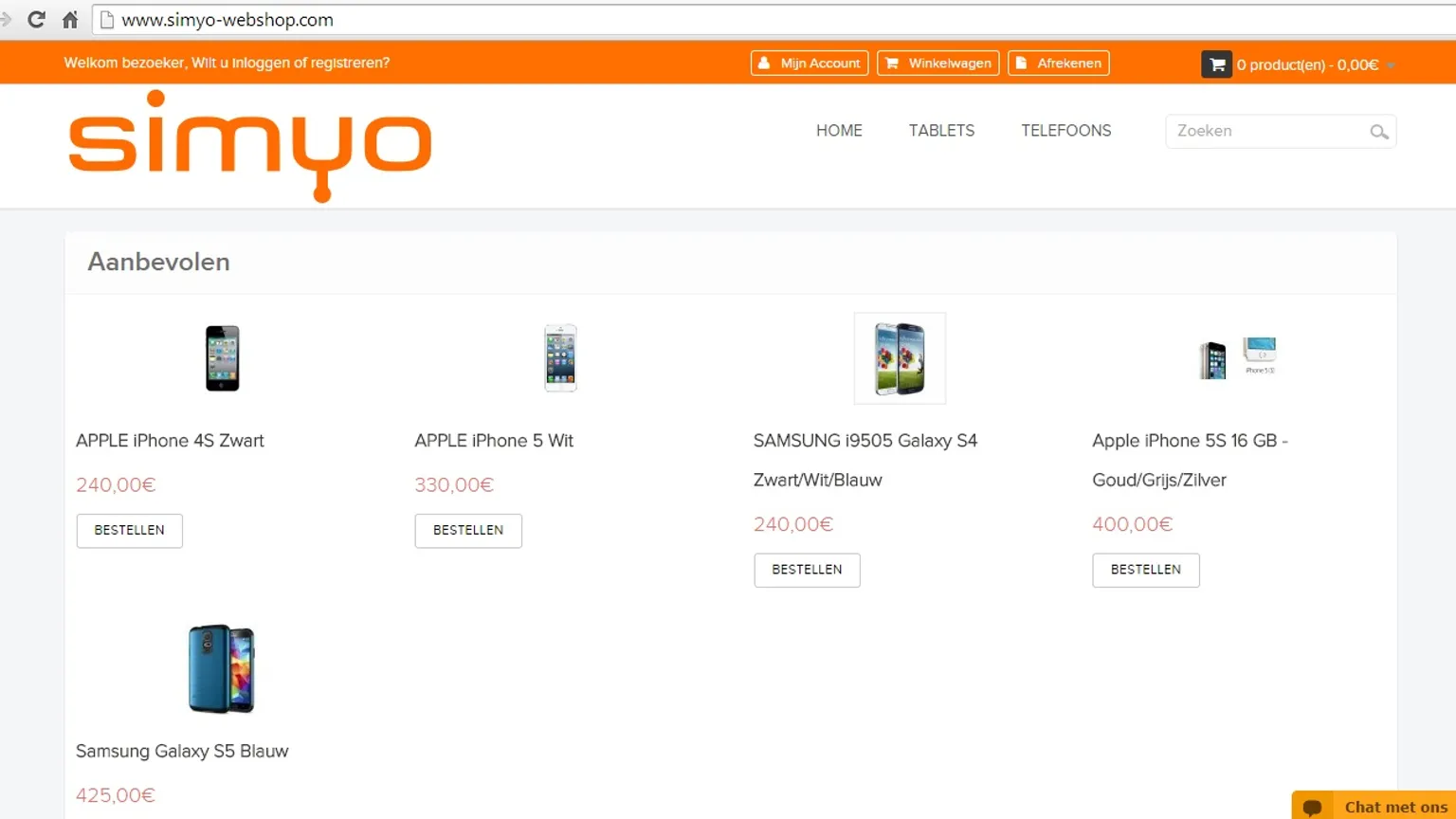Order the SAMSUNG i9505 Galaxy S4
This screenshot has height=819, width=1456.
pyautogui.click(x=807, y=570)
